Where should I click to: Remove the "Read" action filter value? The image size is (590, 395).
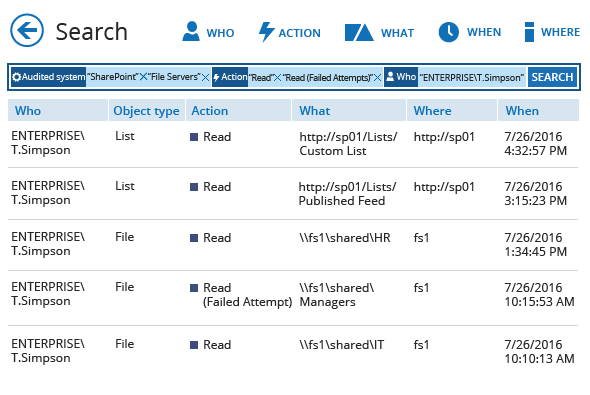coord(277,78)
